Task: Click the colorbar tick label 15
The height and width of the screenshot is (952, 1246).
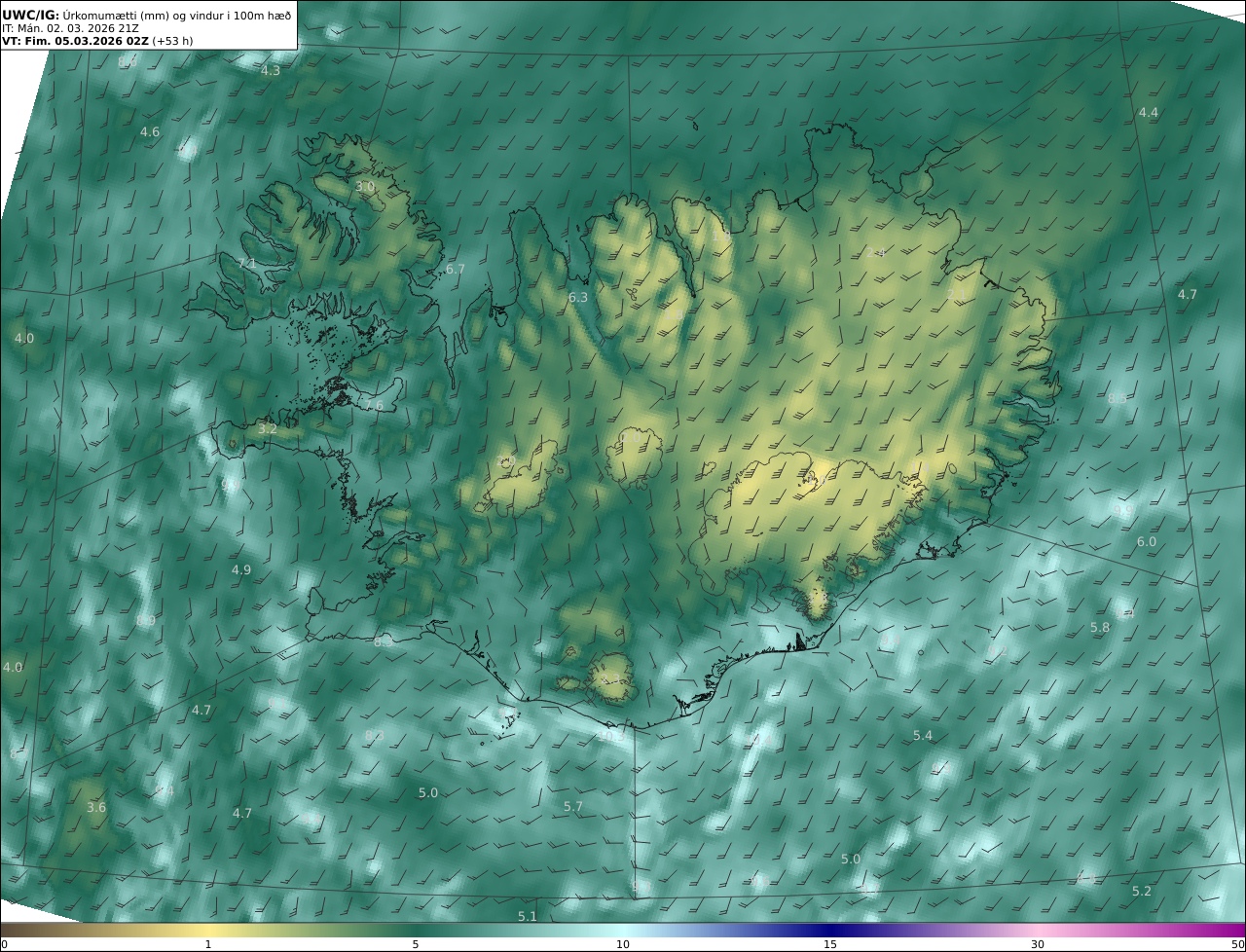Action: (x=830, y=944)
